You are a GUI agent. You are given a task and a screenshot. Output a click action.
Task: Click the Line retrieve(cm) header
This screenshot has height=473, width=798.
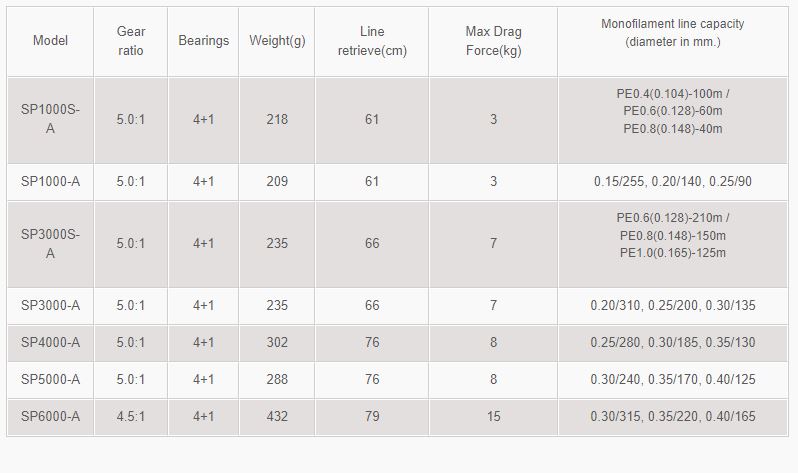pyautogui.click(x=372, y=41)
